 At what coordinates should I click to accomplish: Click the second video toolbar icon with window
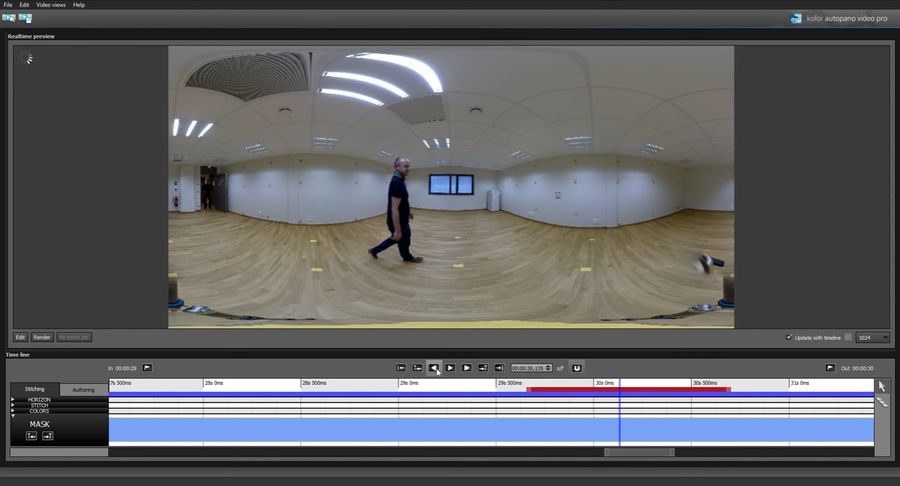25,18
